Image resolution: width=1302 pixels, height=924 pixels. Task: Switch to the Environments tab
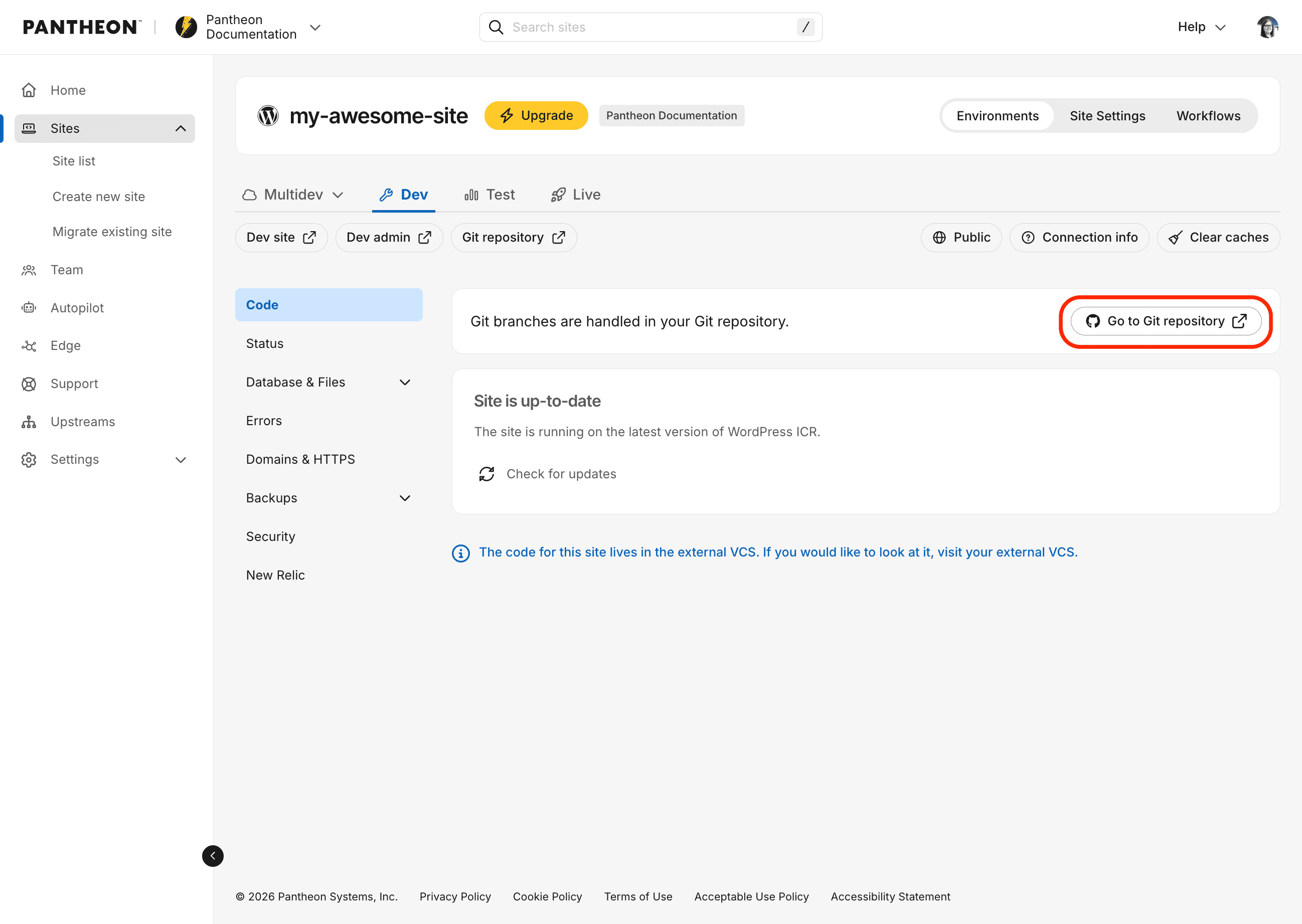click(998, 116)
